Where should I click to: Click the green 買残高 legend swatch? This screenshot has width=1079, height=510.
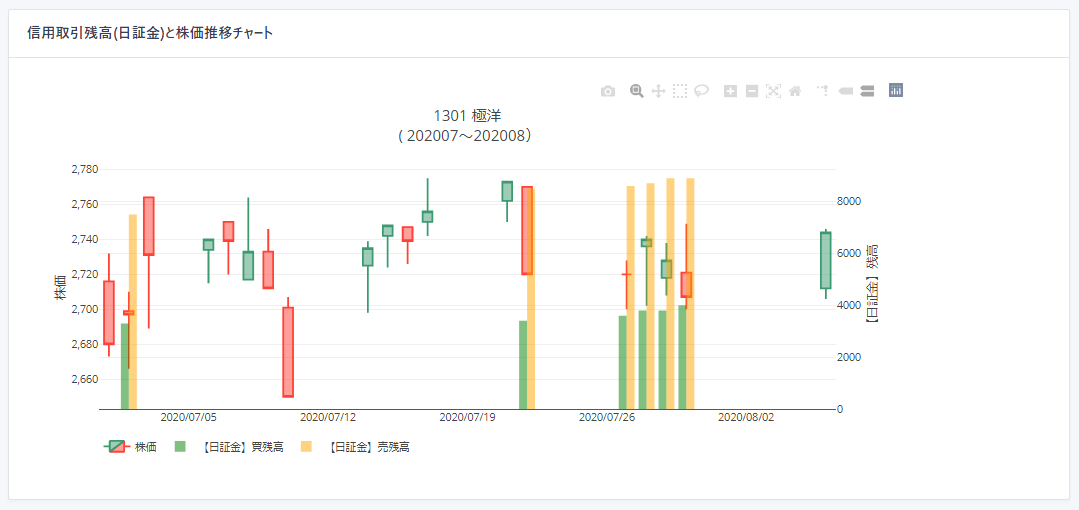[x=180, y=447]
